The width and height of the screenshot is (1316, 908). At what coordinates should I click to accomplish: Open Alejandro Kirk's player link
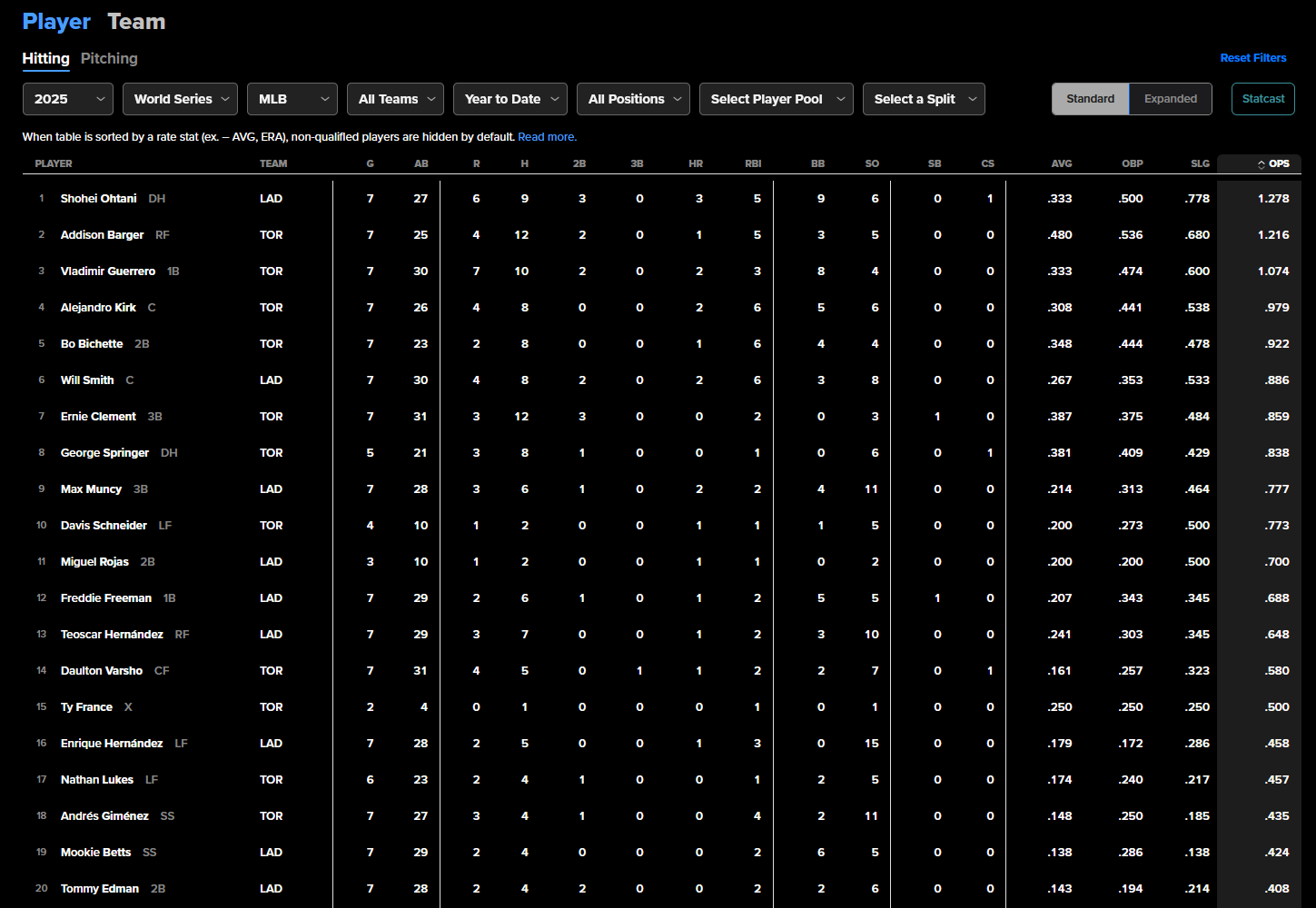(x=98, y=308)
